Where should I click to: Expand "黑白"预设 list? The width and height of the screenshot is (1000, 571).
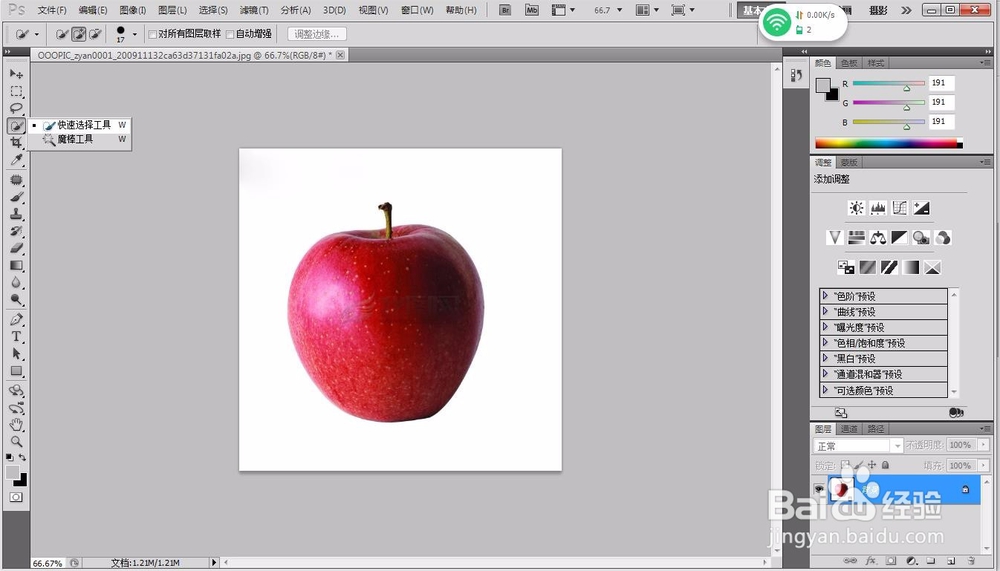[825, 359]
